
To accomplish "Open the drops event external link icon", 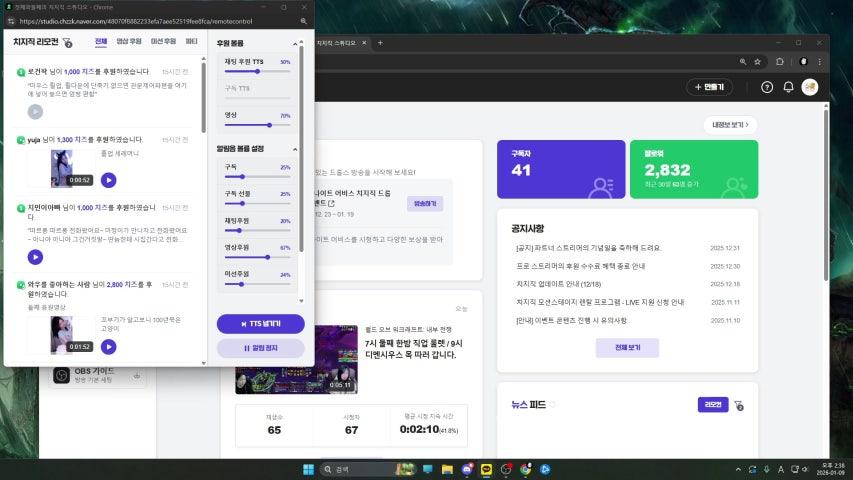I will coord(331,203).
